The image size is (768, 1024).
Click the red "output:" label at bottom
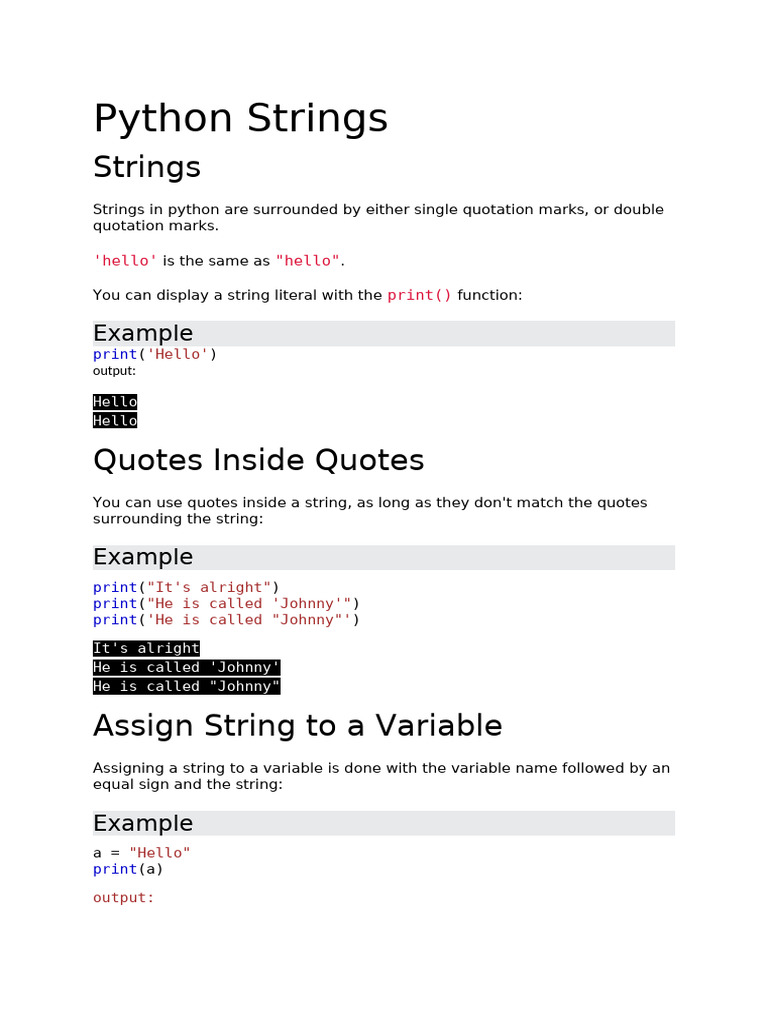point(124,898)
